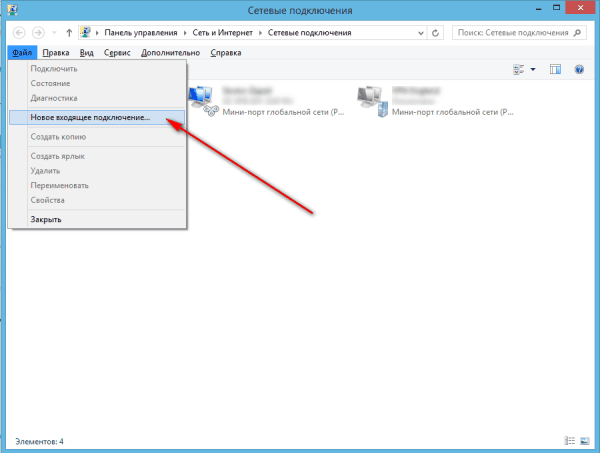Click the Создать копию menu entry
This screenshot has height=453, width=600.
[x=97, y=137]
